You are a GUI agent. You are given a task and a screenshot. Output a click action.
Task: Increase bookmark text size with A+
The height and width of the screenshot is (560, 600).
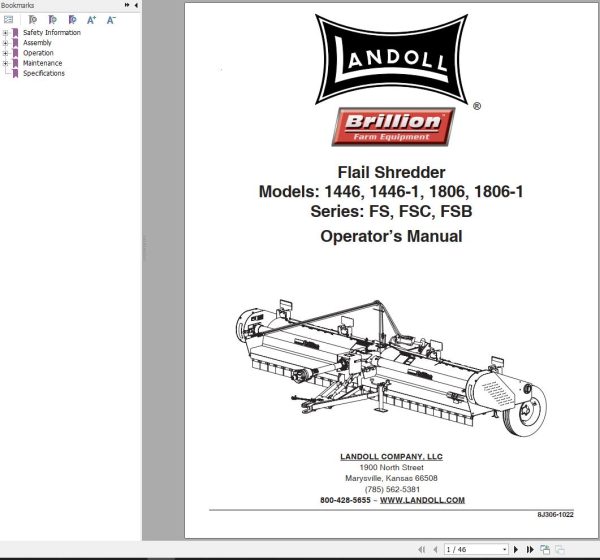[x=91, y=20]
